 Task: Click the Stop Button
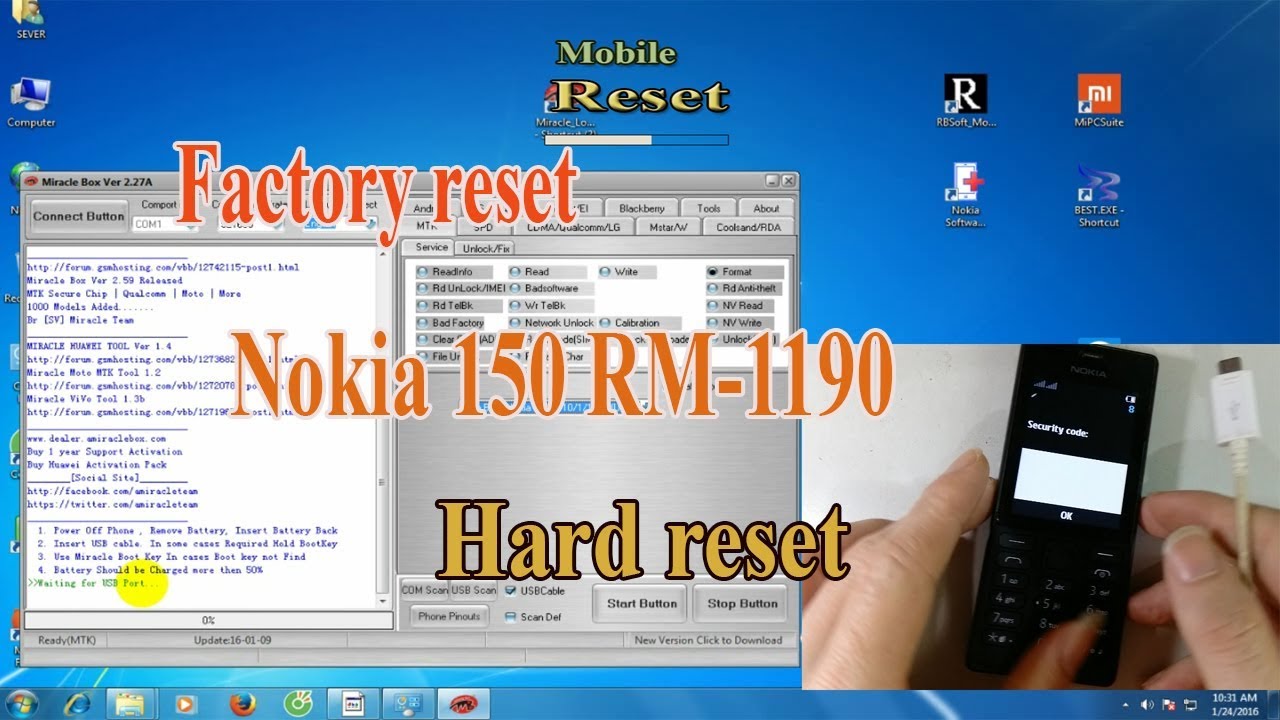coord(743,603)
